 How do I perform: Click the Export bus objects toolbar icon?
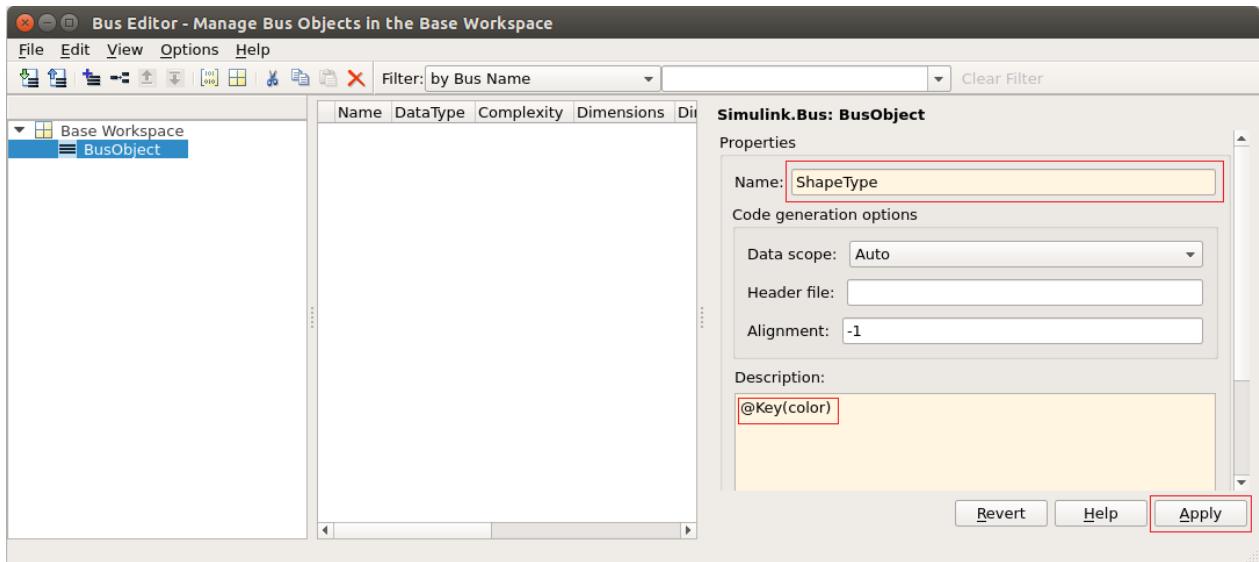(57, 78)
